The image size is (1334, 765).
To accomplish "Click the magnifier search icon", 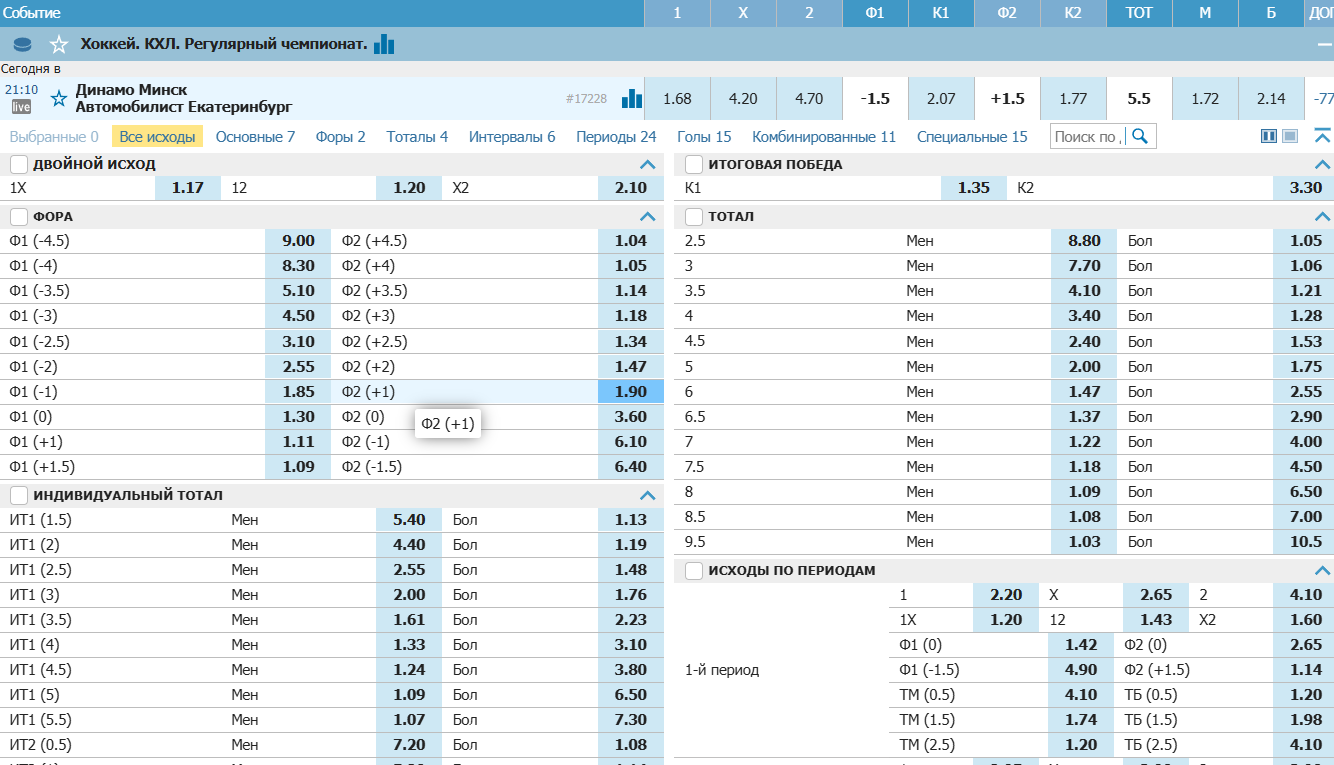I will click(x=1140, y=136).
